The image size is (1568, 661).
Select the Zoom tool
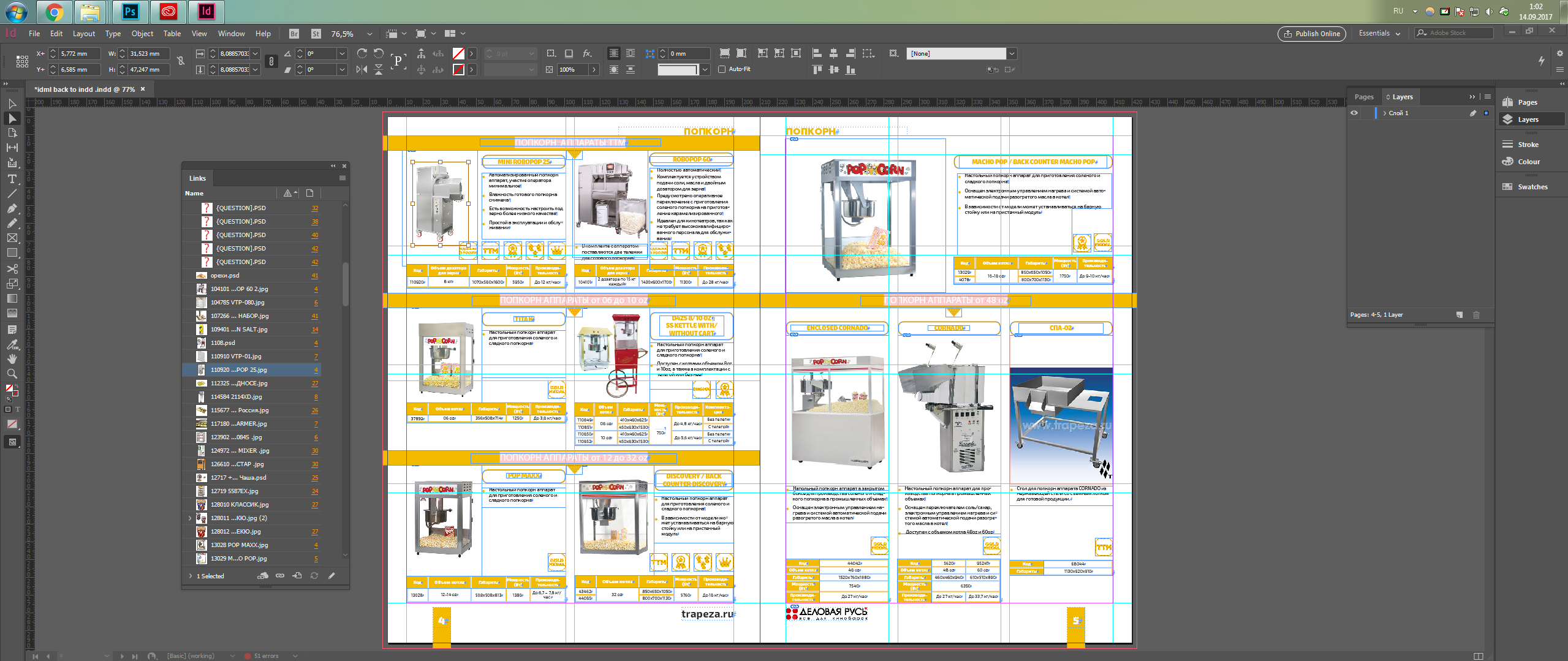coord(12,374)
